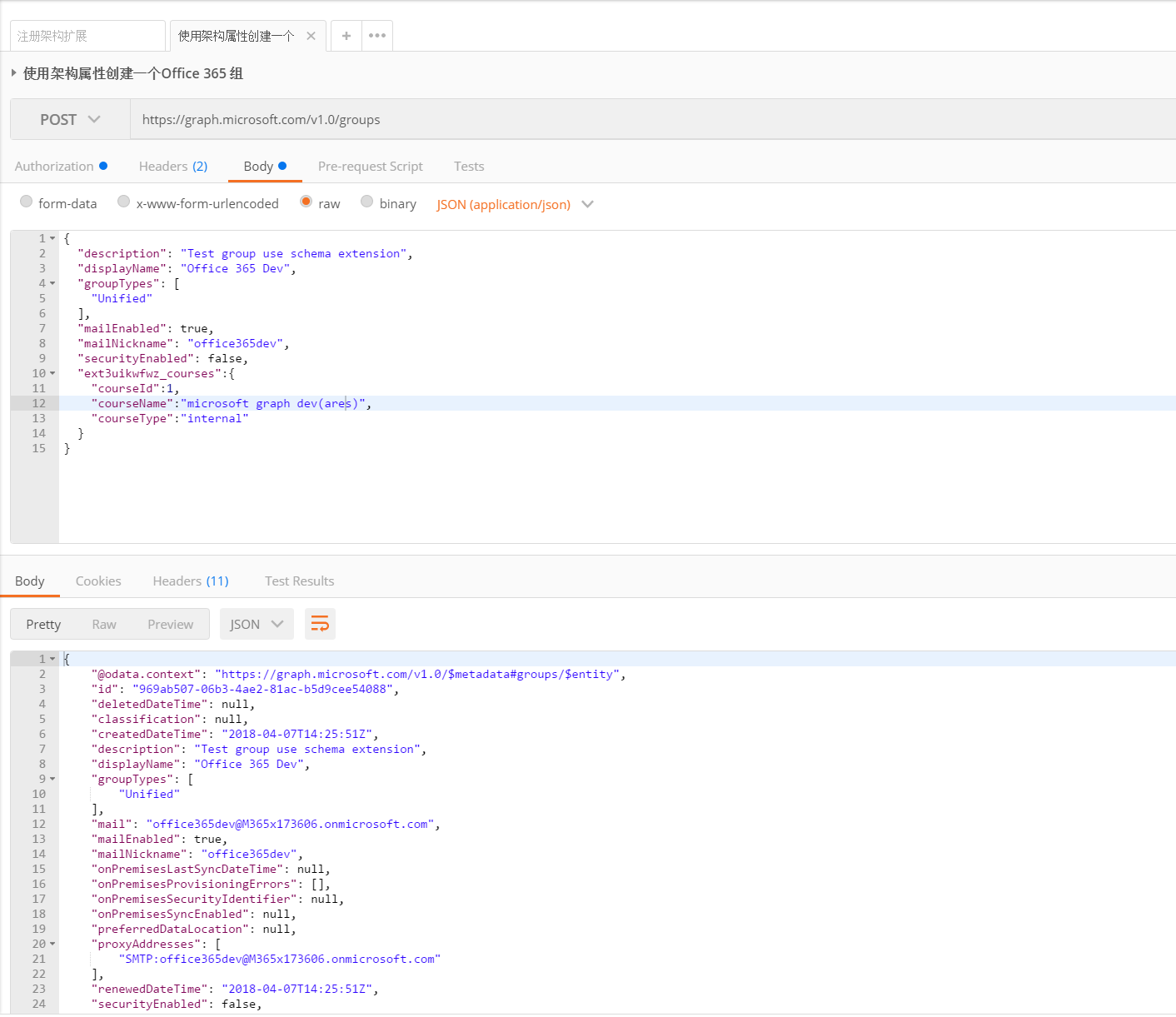Select form-data body type
Image resolution: width=1176 pixels, height=1017 pixels.
click(x=27, y=202)
